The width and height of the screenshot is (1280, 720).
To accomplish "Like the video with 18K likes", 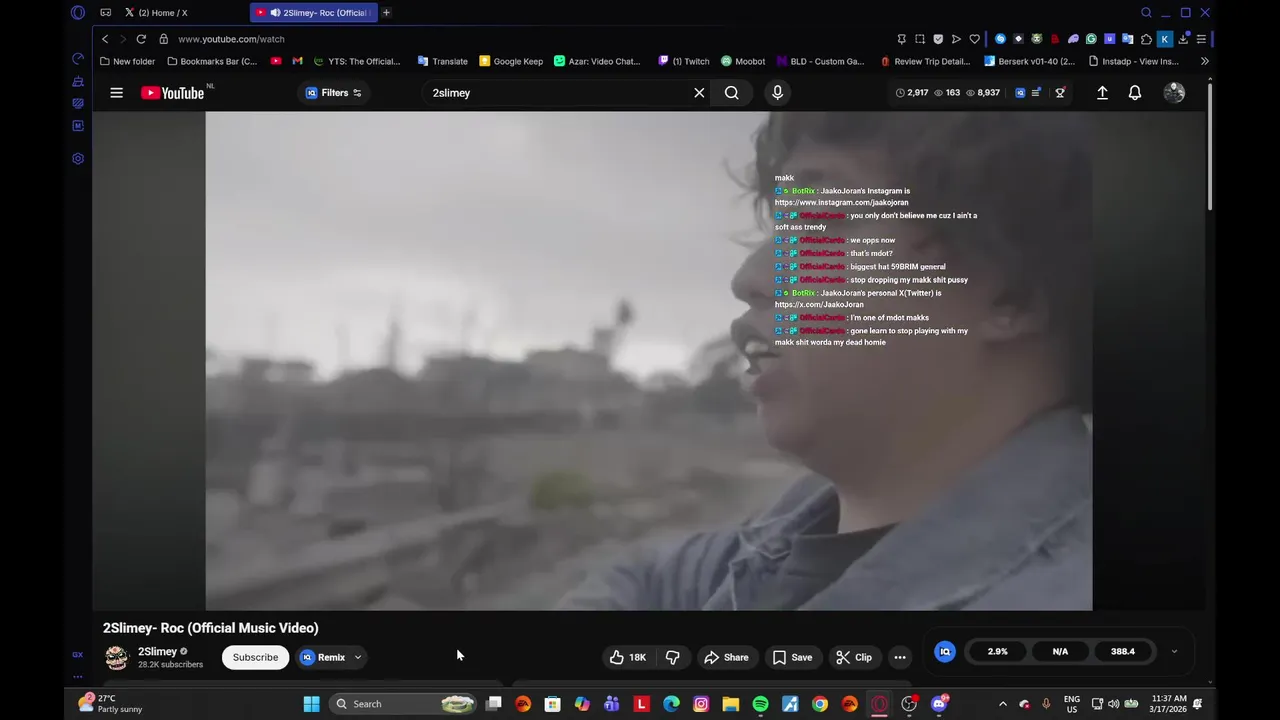I will (628, 657).
